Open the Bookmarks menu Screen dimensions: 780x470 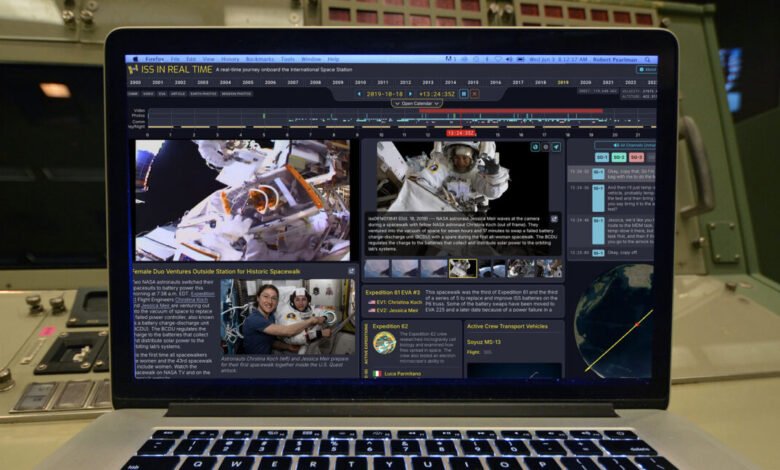[260, 59]
